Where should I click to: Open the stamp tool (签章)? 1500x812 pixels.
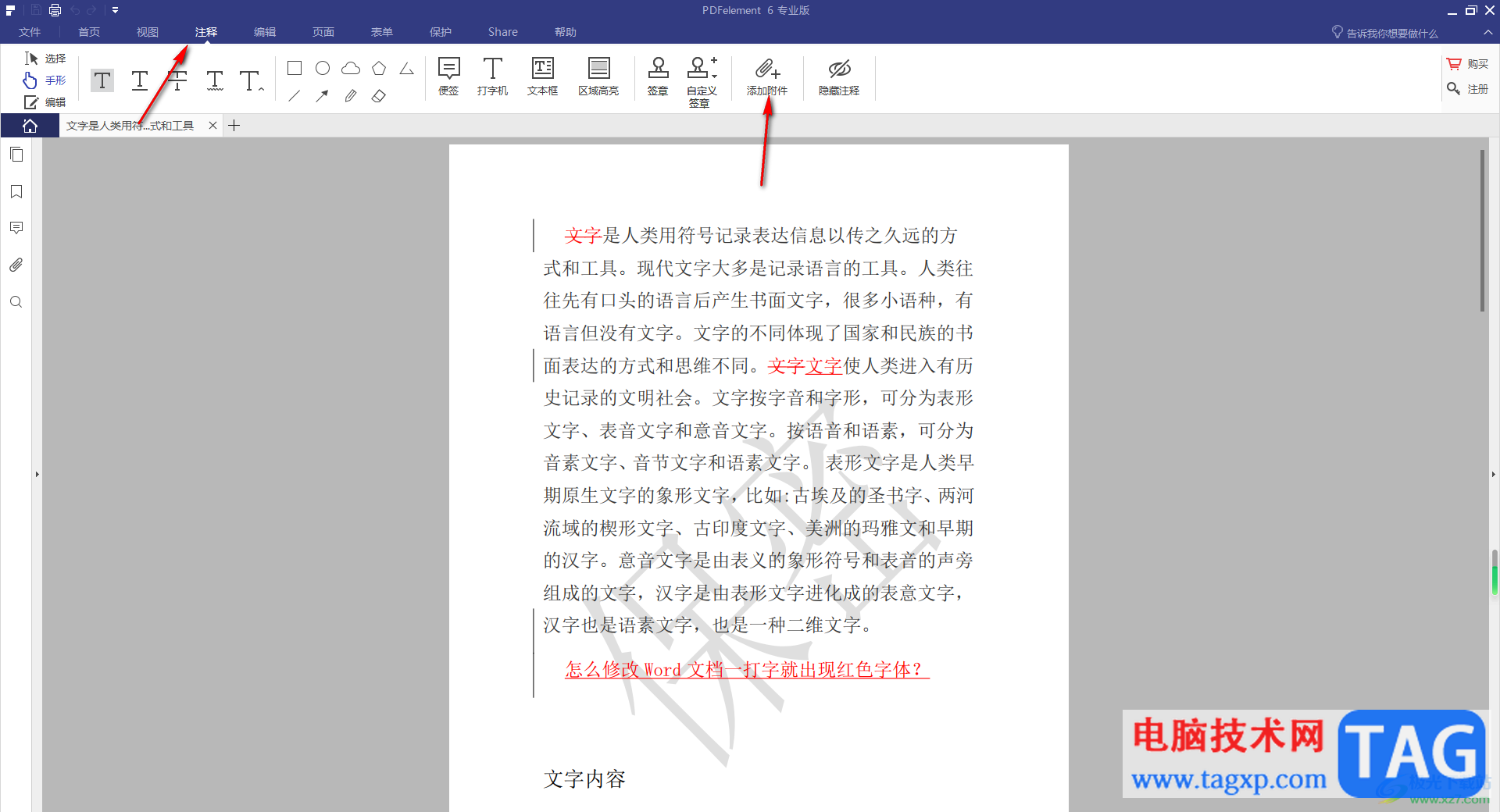click(658, 77)
